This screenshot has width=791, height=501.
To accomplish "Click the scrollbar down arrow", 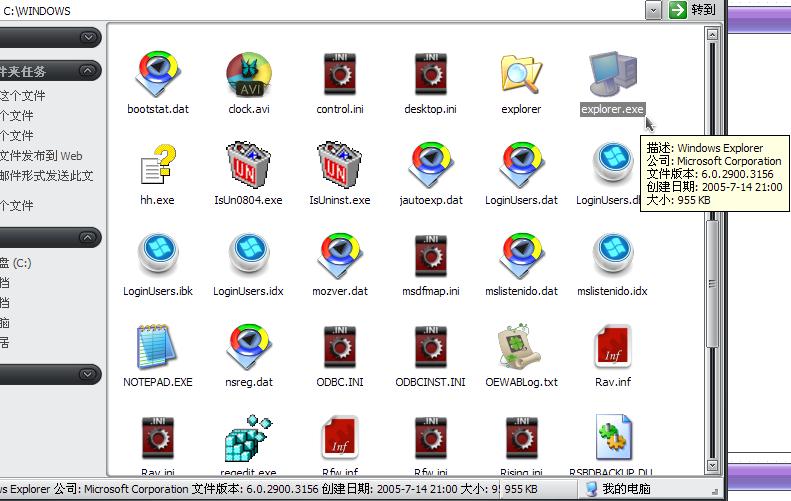I will [712, 465].
